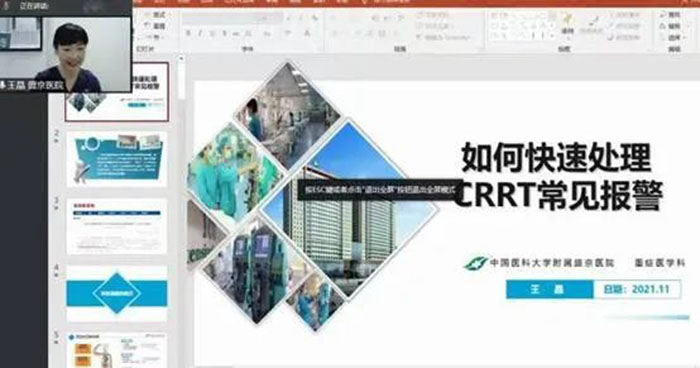This screenshot has width=700, height=368.
Task: Open shape outline in the drawing group
Action: click(625, 26)
